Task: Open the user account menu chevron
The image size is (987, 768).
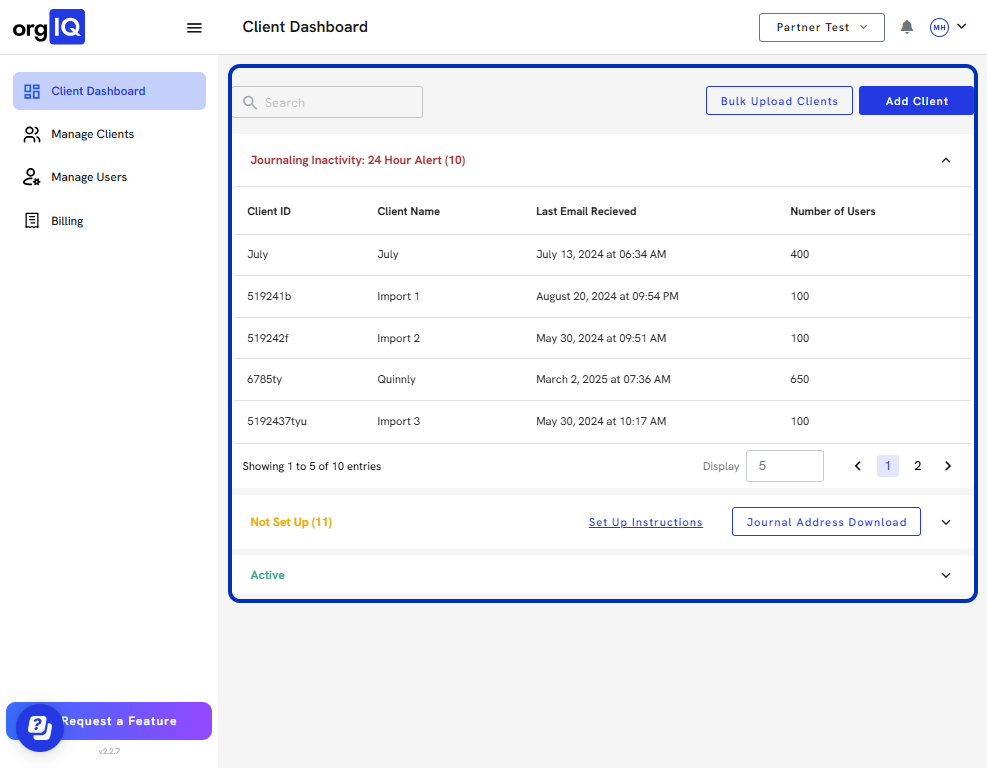Action: click(962, 27)
